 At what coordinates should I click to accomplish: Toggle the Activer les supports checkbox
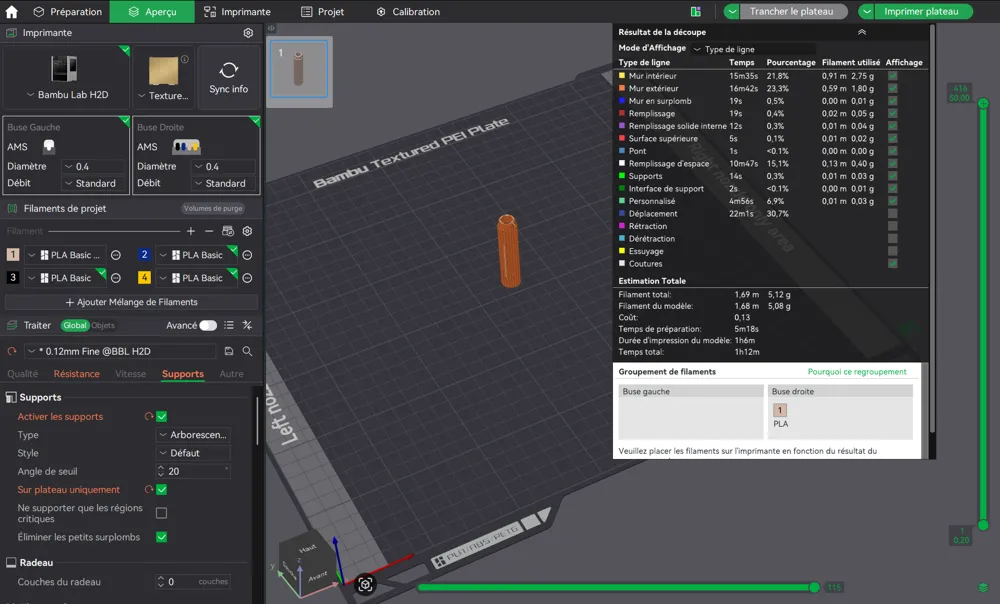click(x=162, y=416)
